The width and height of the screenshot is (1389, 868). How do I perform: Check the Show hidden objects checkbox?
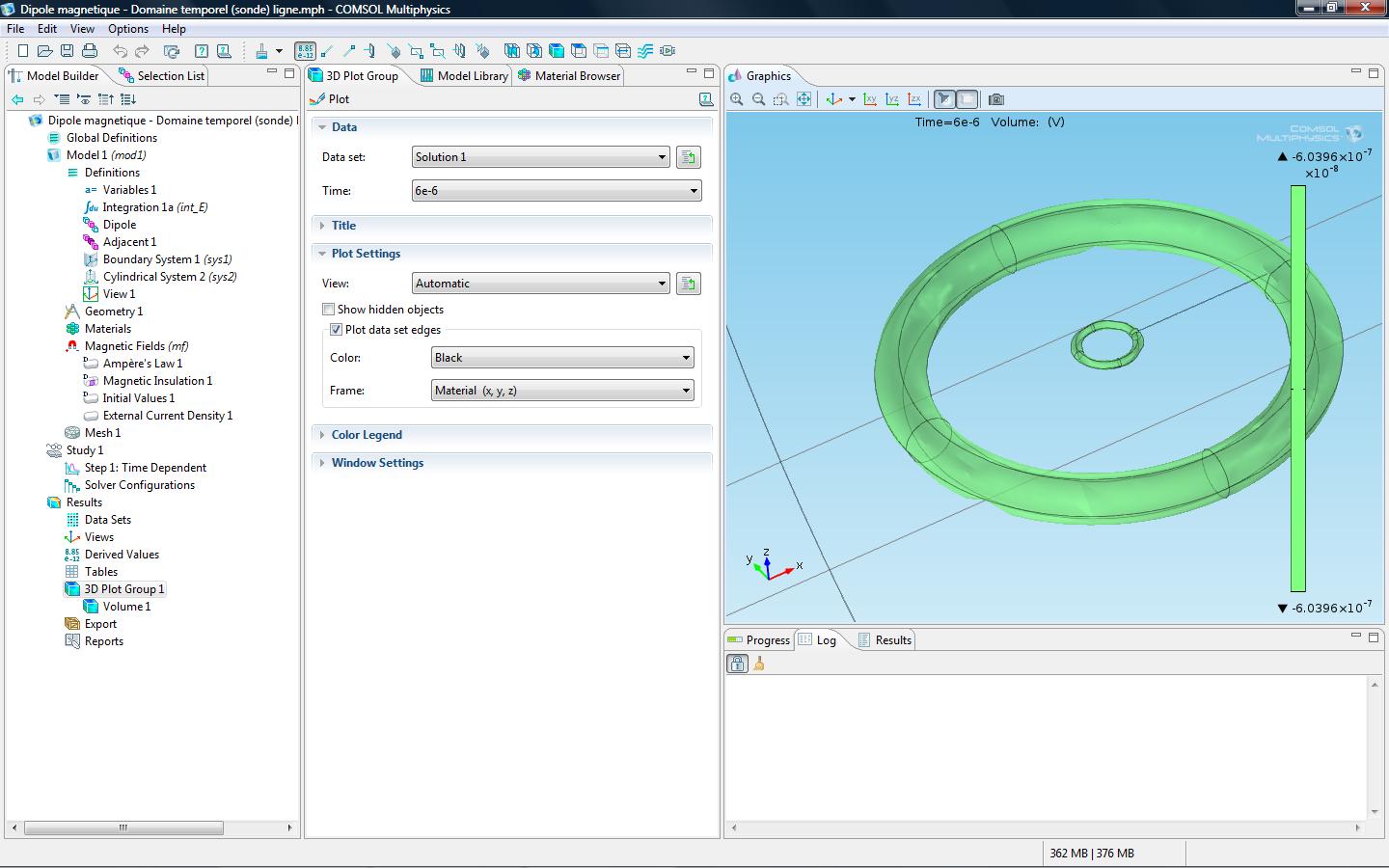pos(328,310)
